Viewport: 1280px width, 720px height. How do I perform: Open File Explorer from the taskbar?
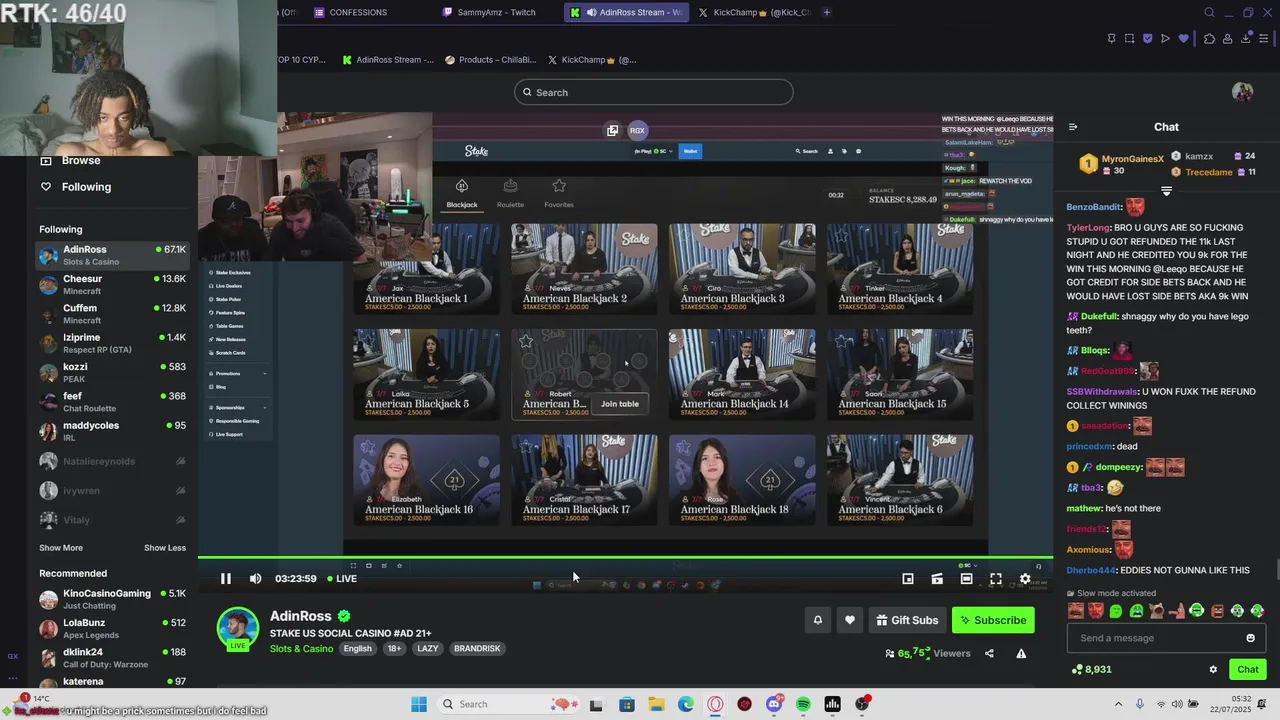click(656, 704)
